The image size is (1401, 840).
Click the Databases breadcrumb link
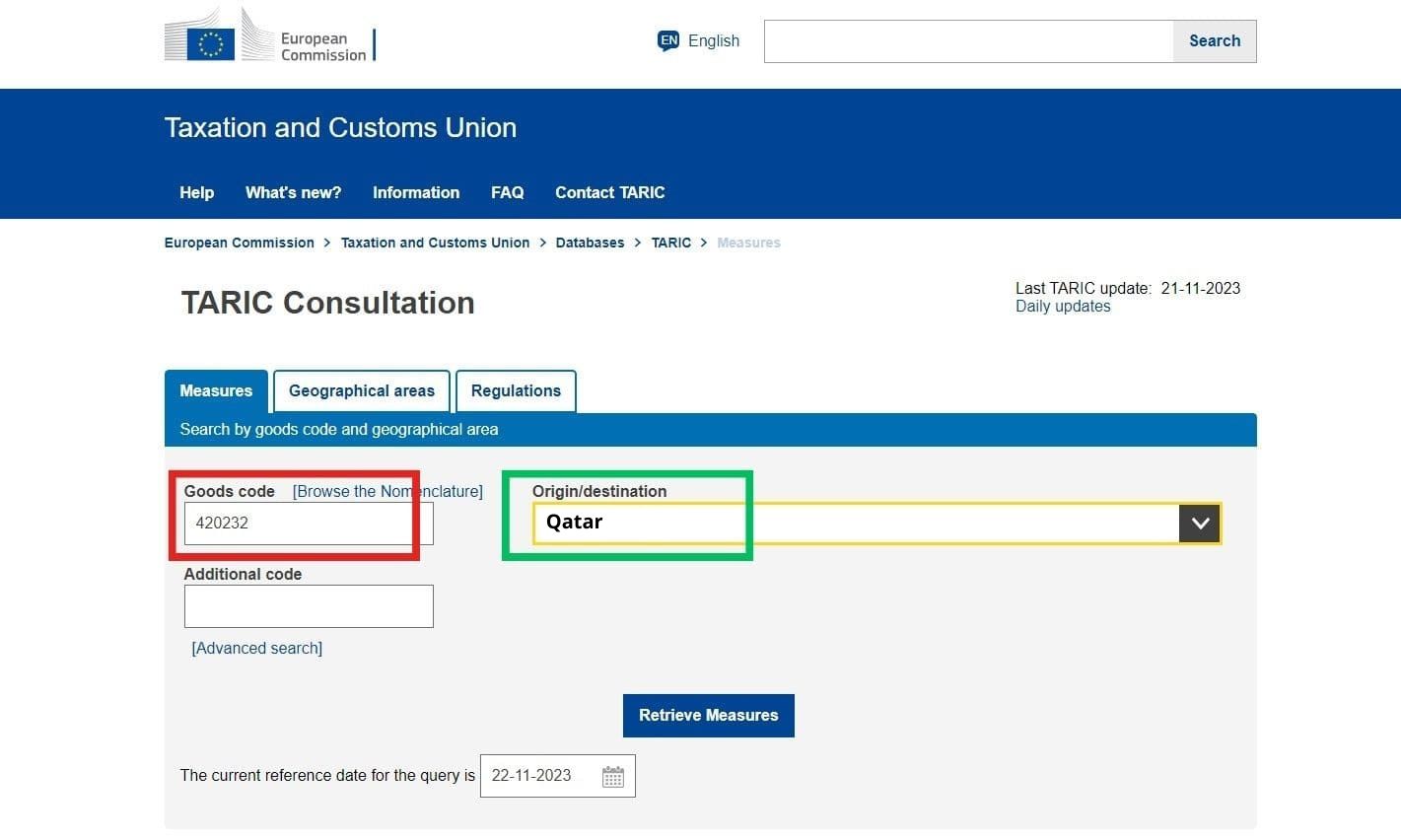[x=590, y=243]
